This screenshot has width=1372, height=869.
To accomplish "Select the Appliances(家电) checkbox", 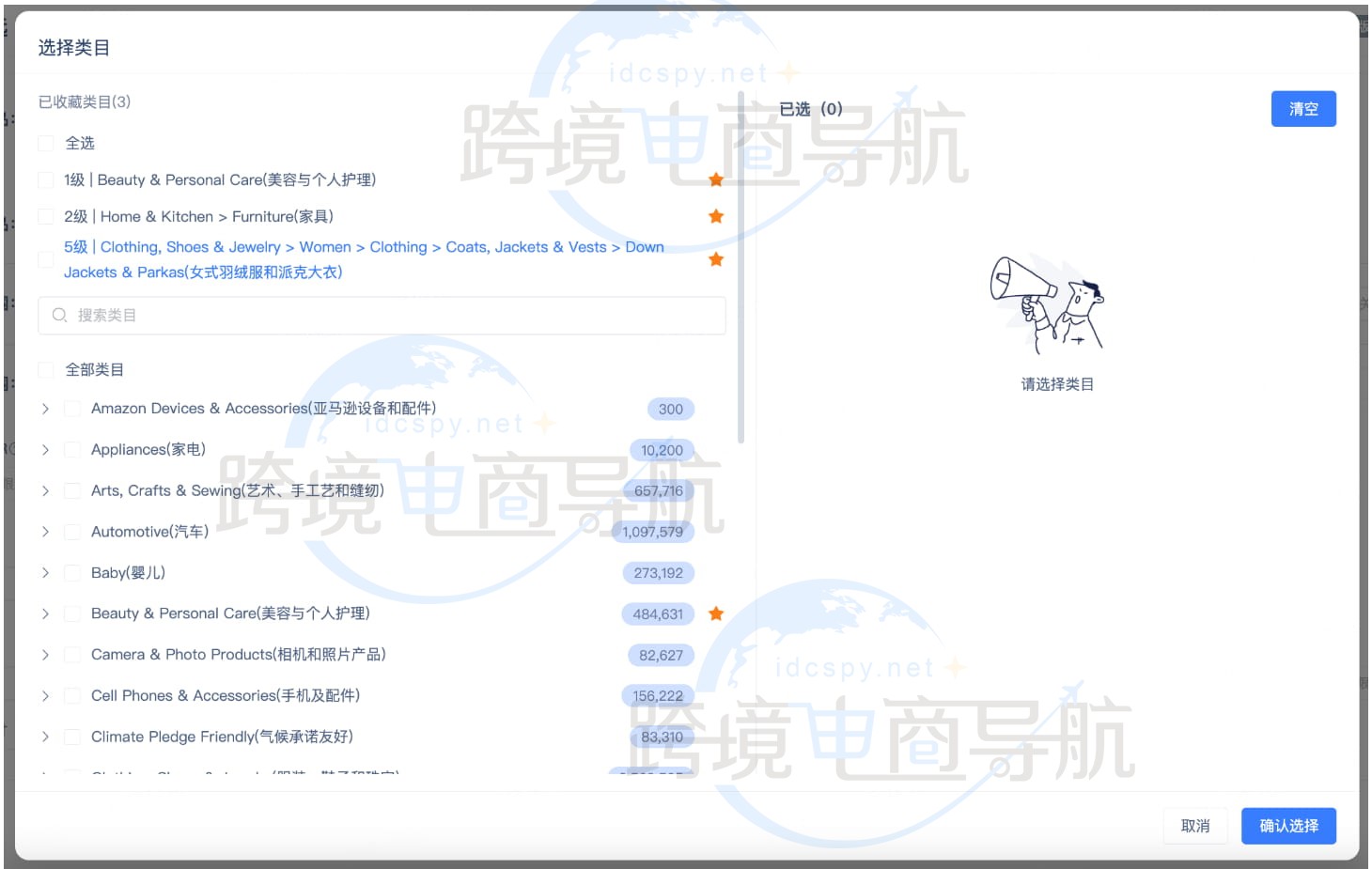I will [x=71, y=450].
